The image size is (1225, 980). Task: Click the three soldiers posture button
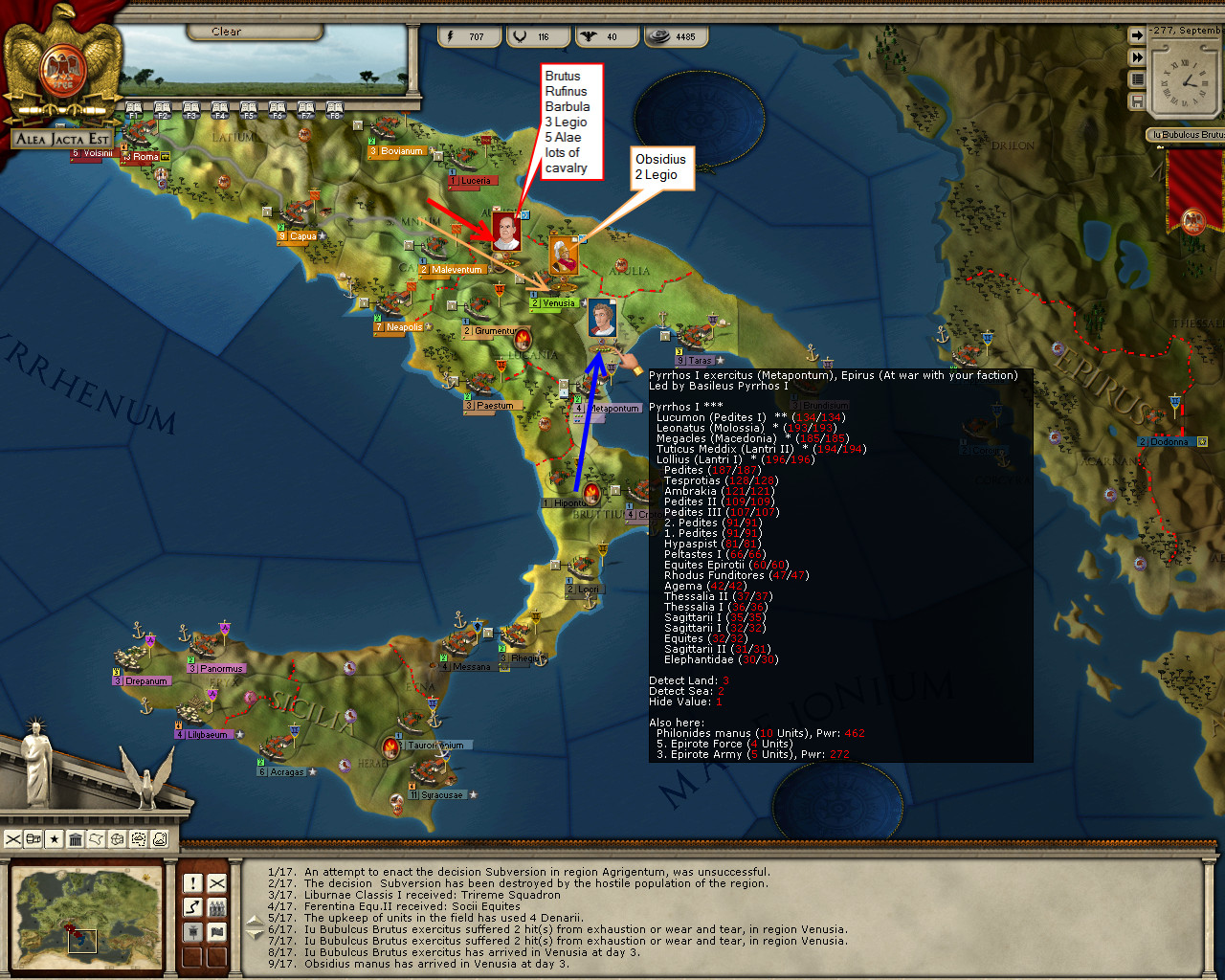pos(217,906)
